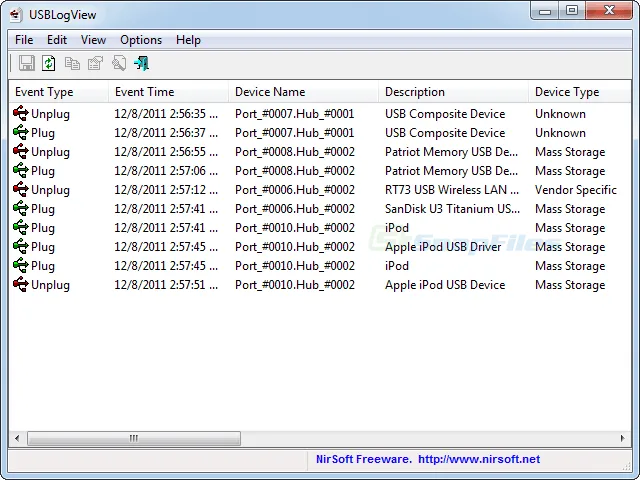This screenshot has width=640, height=480.
Task: Open the Options menu
Action: [141, 40]
